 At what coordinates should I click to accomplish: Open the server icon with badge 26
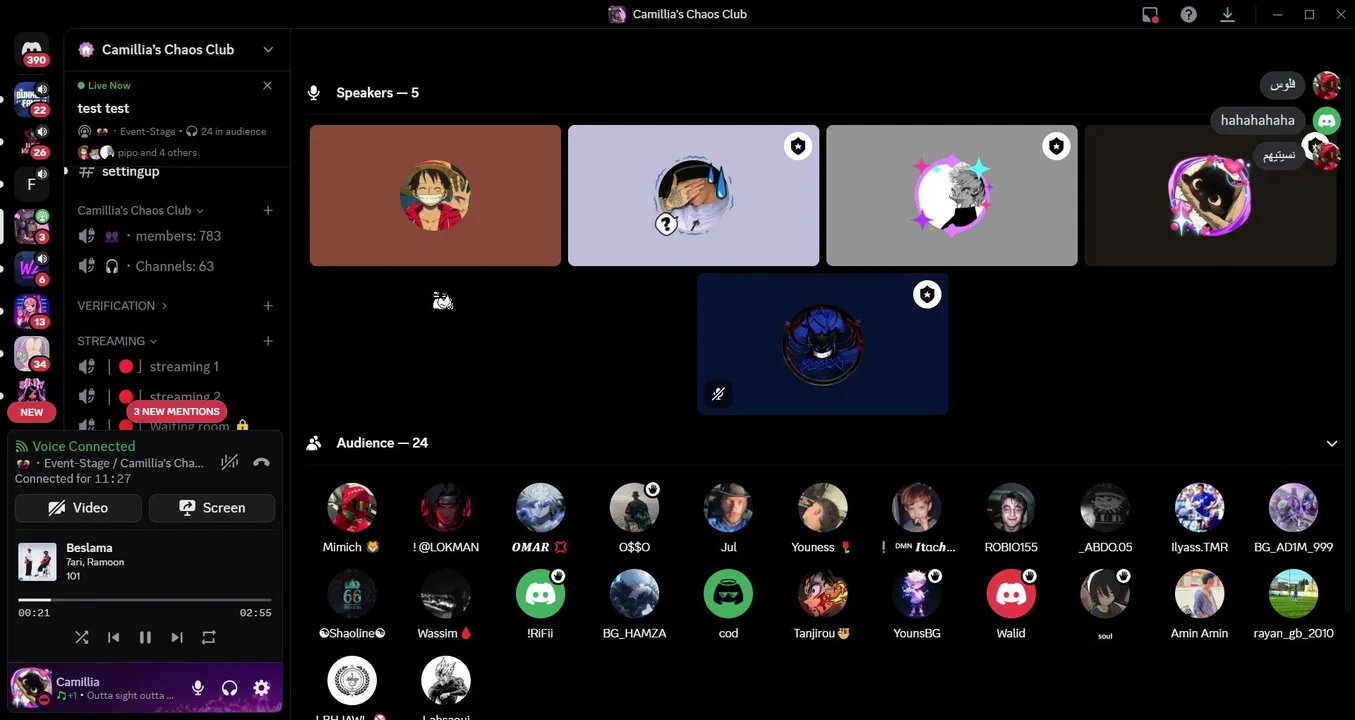[31, 142]
